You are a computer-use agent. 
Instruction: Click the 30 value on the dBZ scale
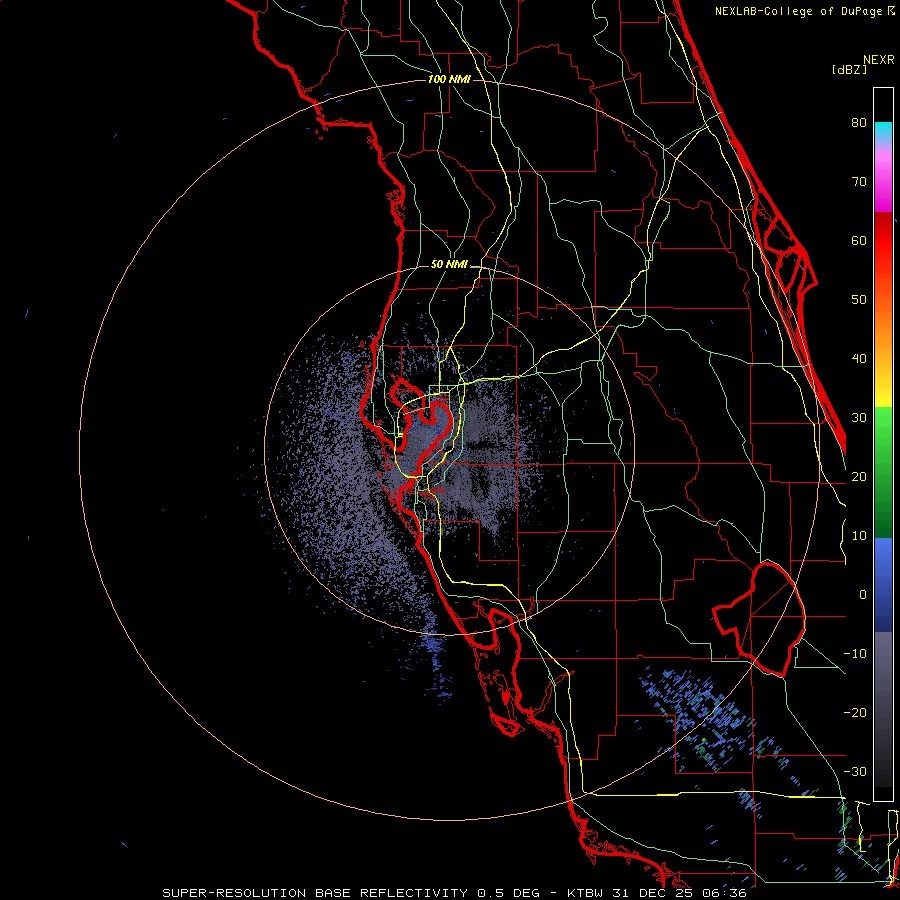[x=859, y=417]
